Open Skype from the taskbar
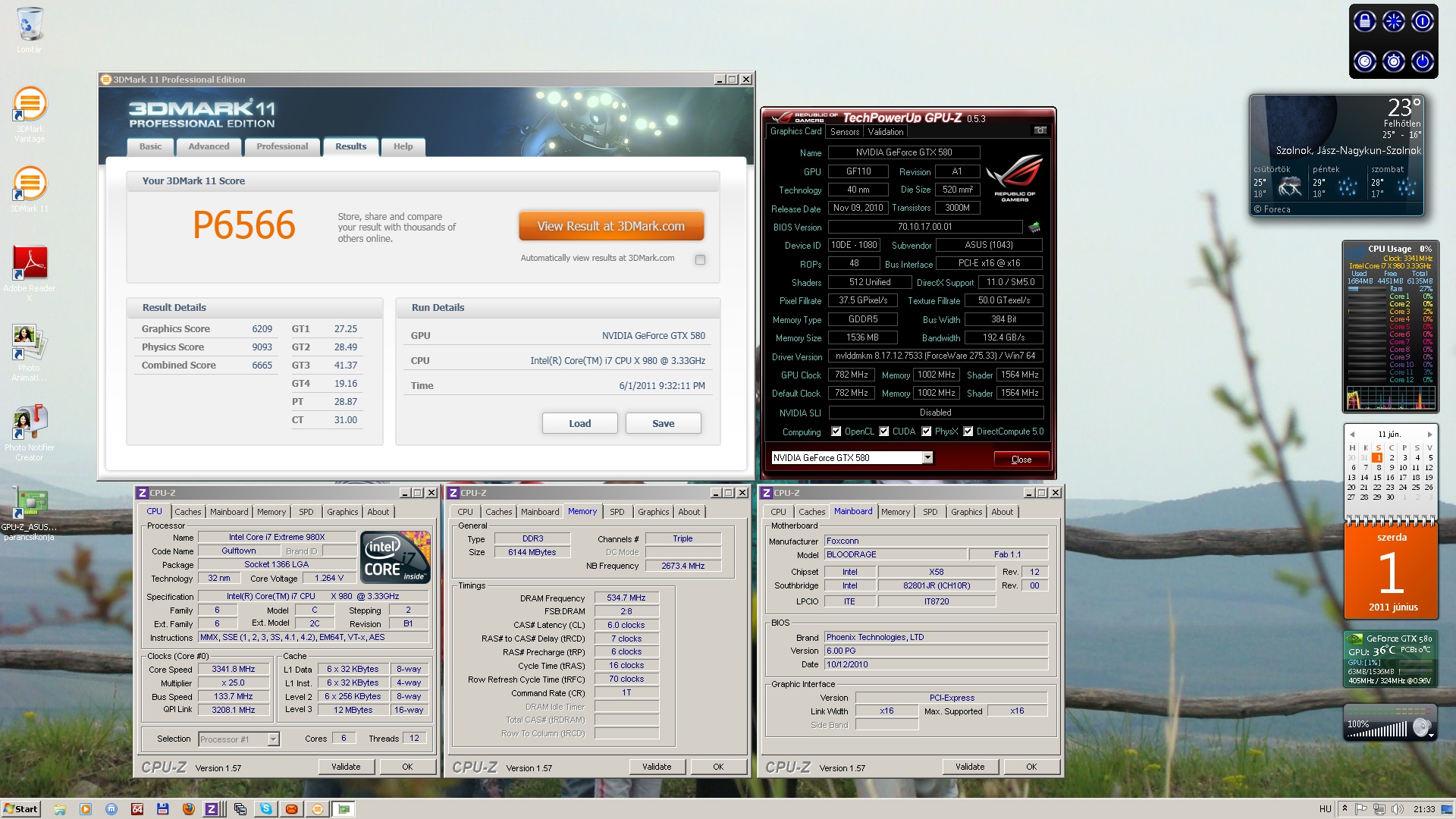 [x=265, y=809]
